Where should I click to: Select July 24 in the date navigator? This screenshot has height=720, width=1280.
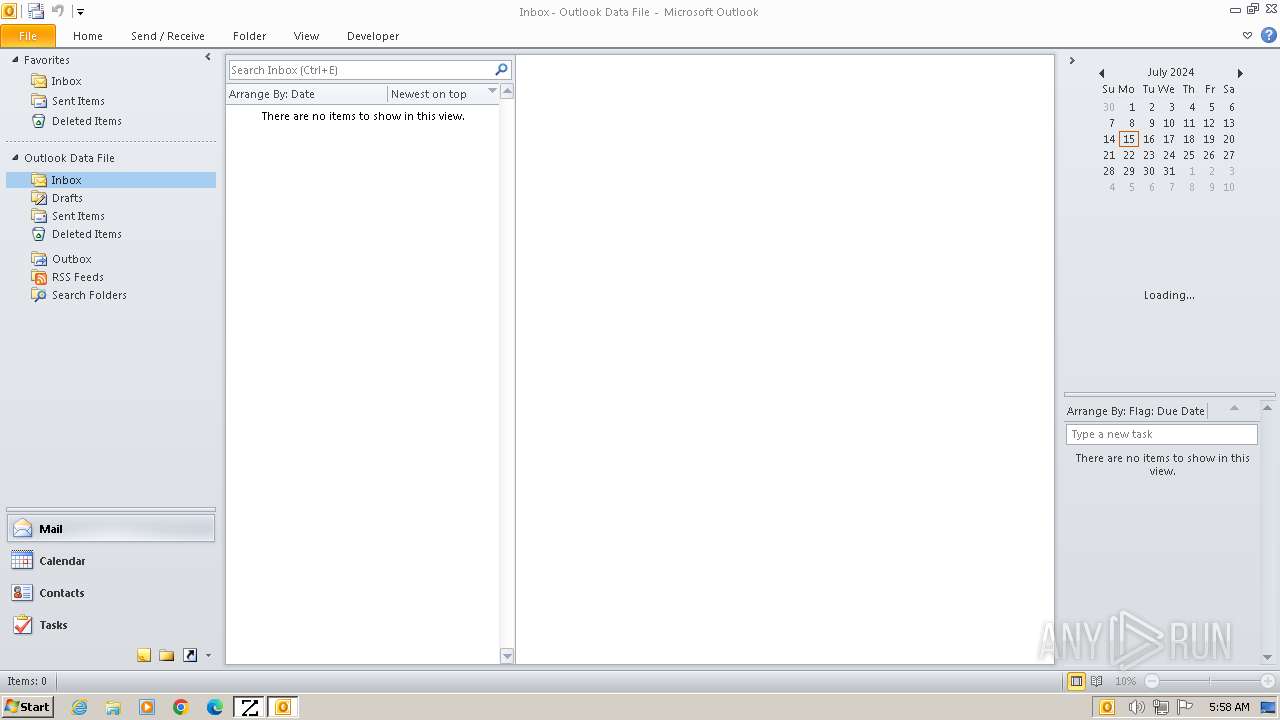click(x=1169, y=155)
